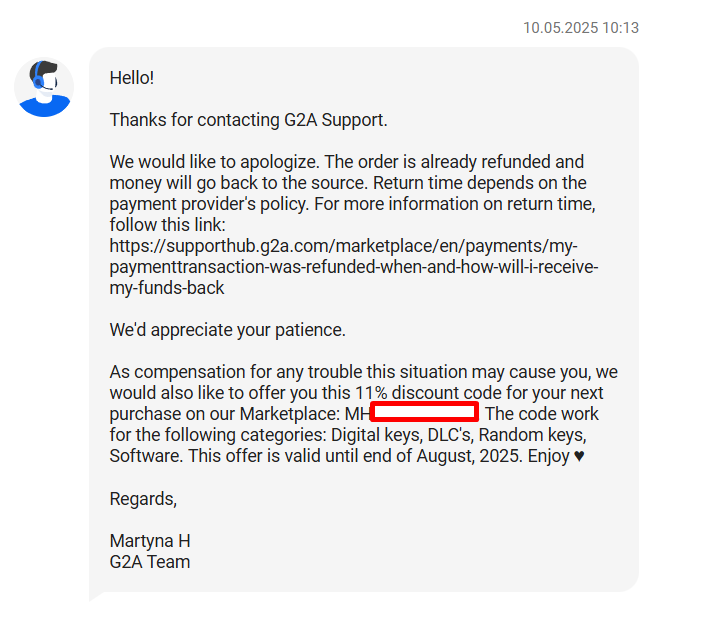Click the We'd appreciate your patience sentence
This screenshot has height=618, width=716.
tap(227, 330)
